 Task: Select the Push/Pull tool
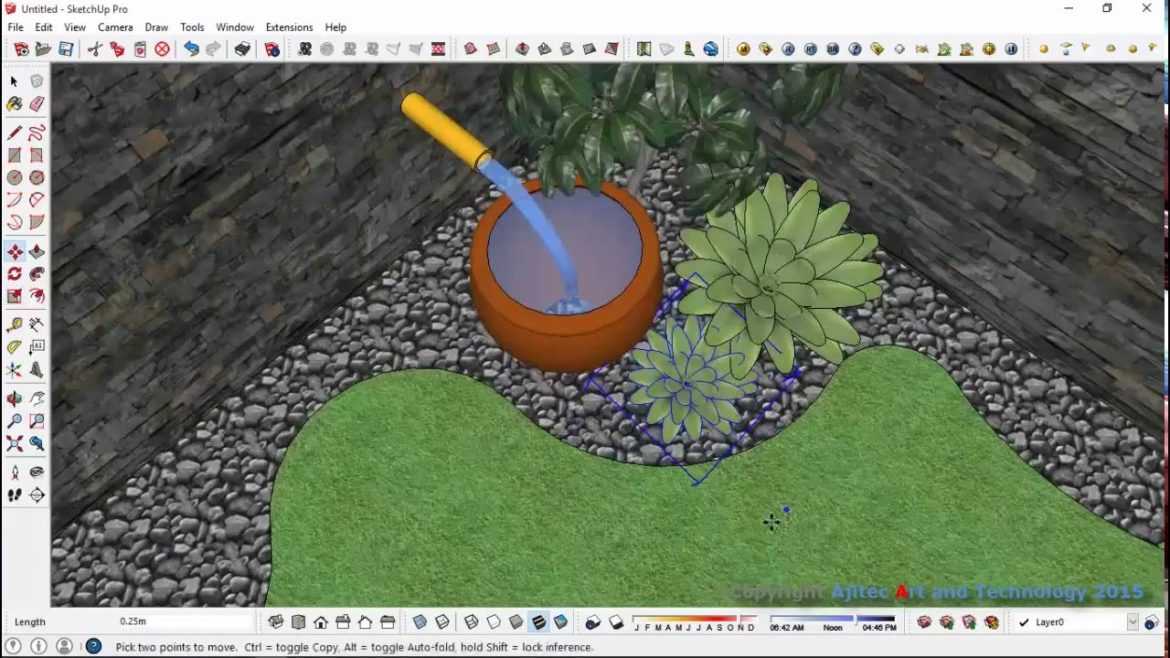pyautogui.click(x=37, y=251)
